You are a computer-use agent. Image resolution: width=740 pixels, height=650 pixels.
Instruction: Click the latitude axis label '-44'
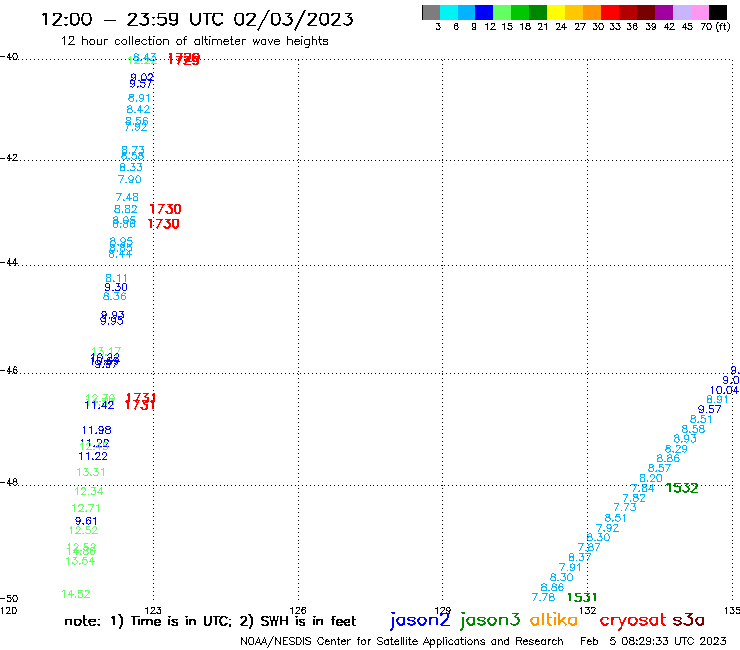9,262
